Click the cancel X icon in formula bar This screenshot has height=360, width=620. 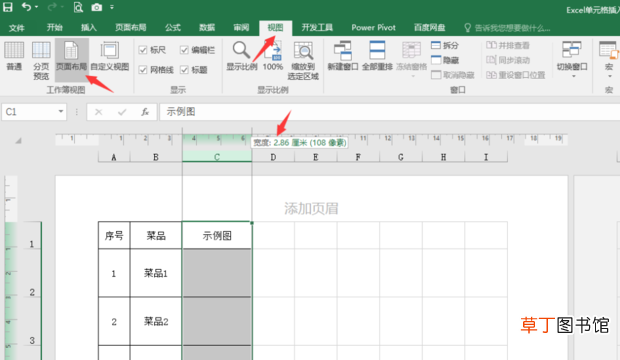point(98,112)
